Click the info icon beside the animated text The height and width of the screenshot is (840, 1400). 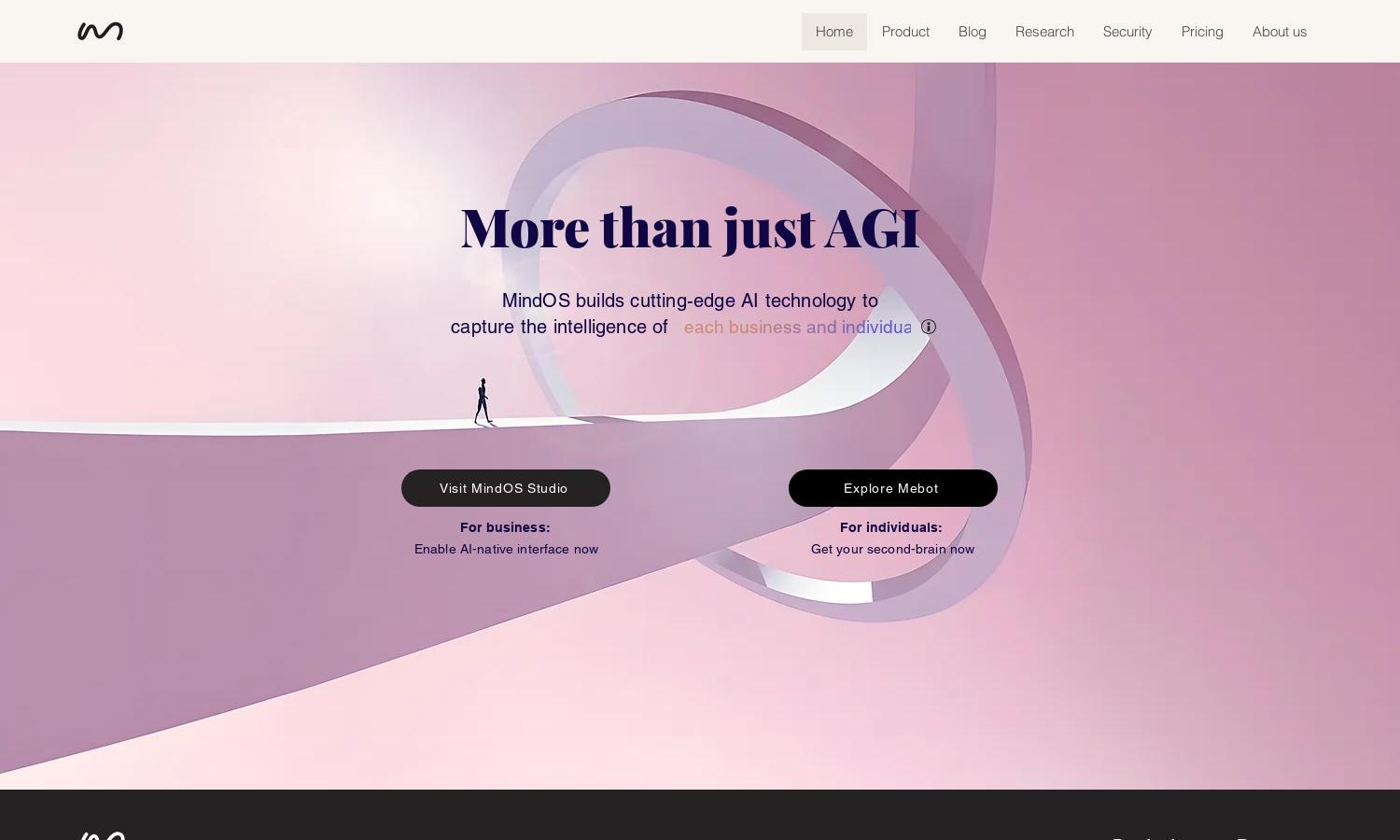click(929, 327)
